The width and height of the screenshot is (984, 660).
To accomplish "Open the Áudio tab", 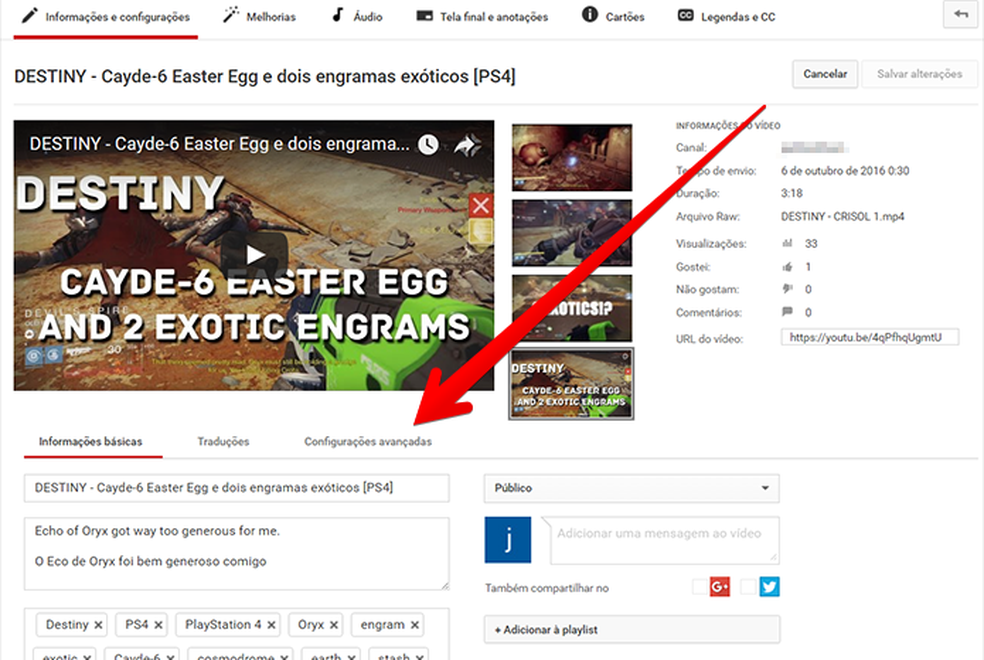I will click(357, 16).
